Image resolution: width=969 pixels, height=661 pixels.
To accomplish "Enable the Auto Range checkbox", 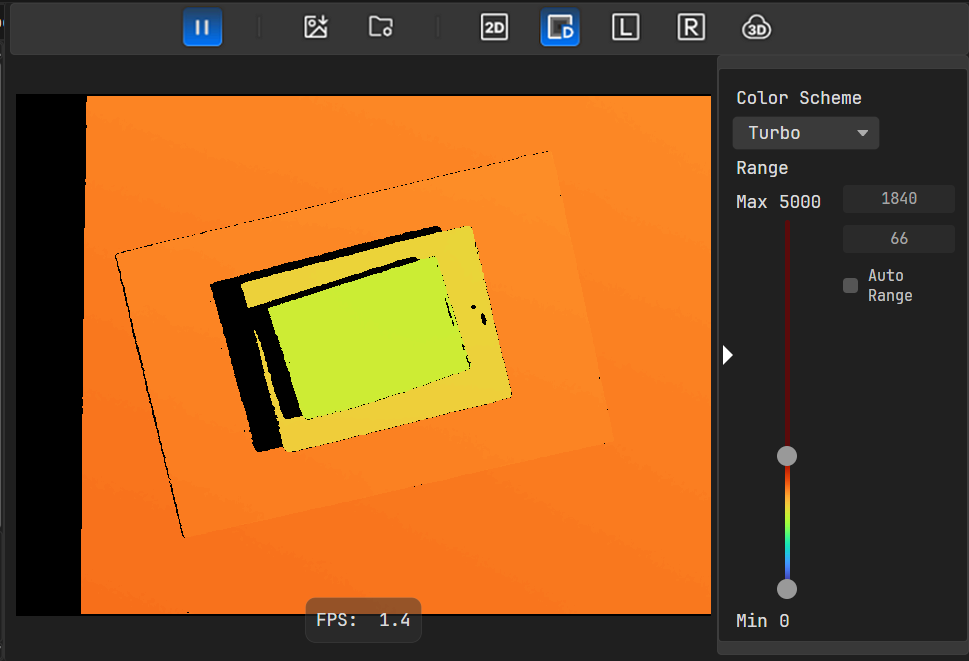I will (851, 286).
